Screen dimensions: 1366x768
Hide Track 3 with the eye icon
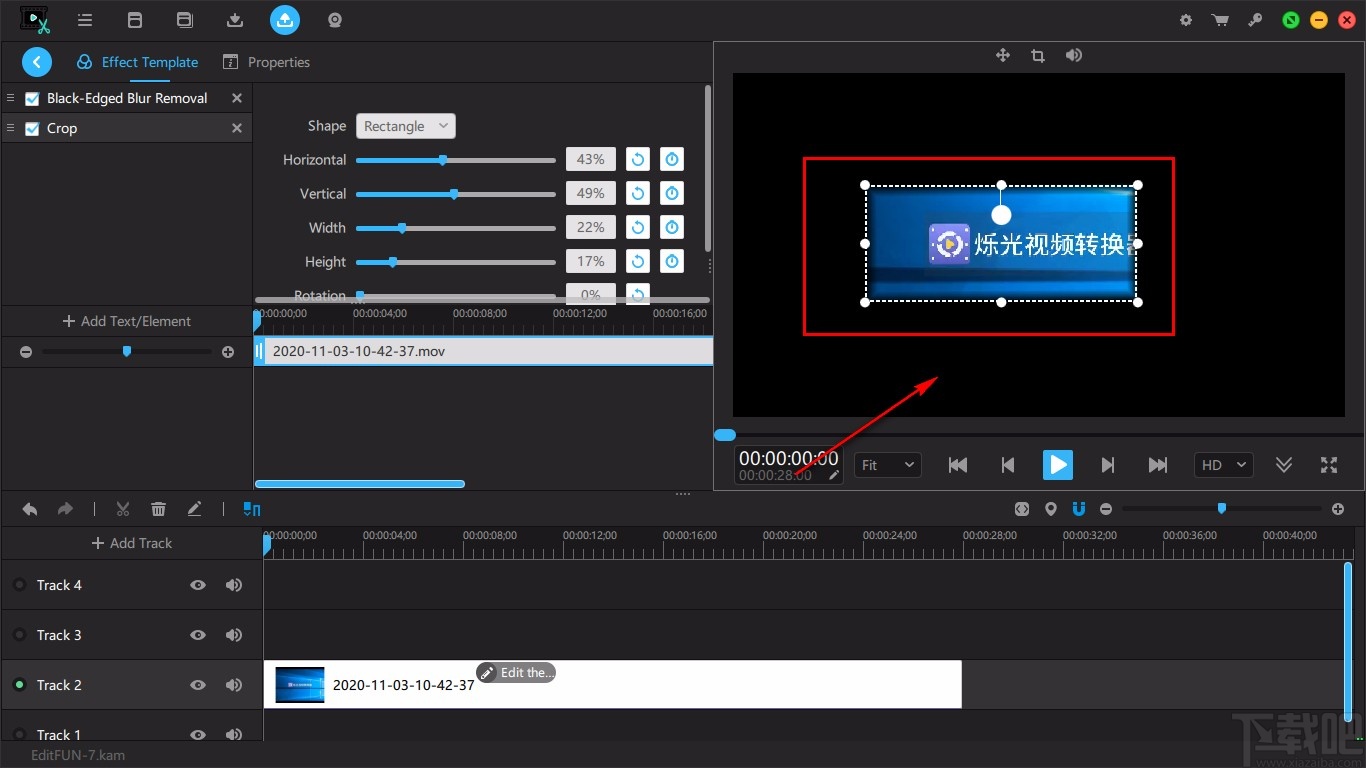tap(198, 635)
